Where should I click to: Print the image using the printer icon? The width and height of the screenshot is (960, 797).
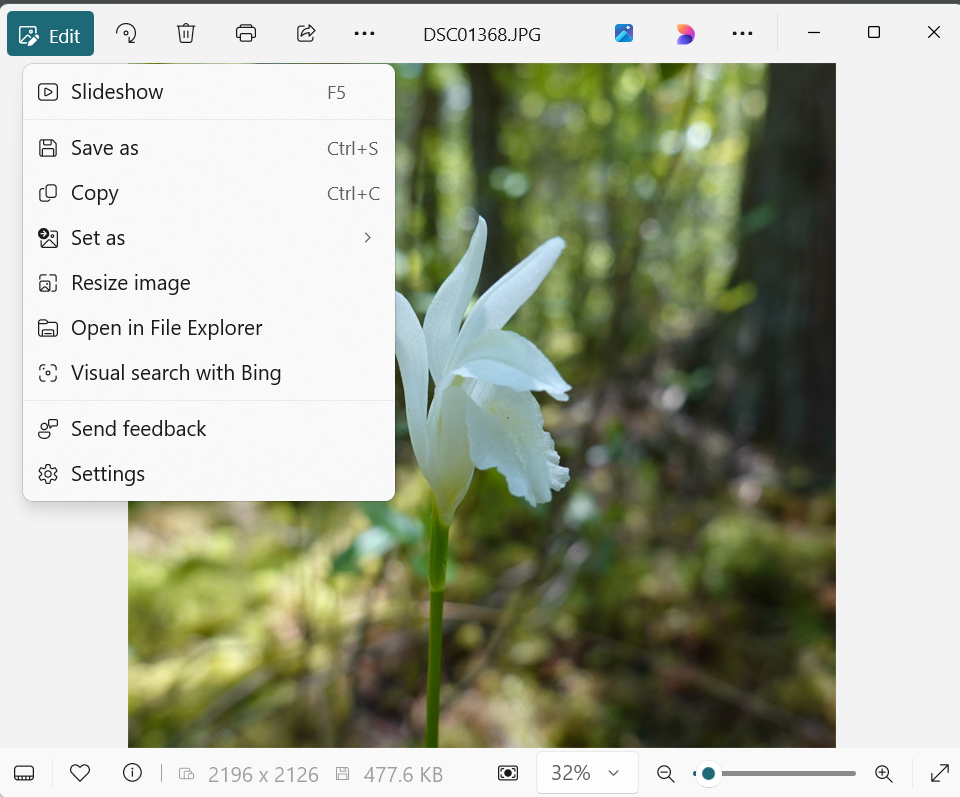246,33
